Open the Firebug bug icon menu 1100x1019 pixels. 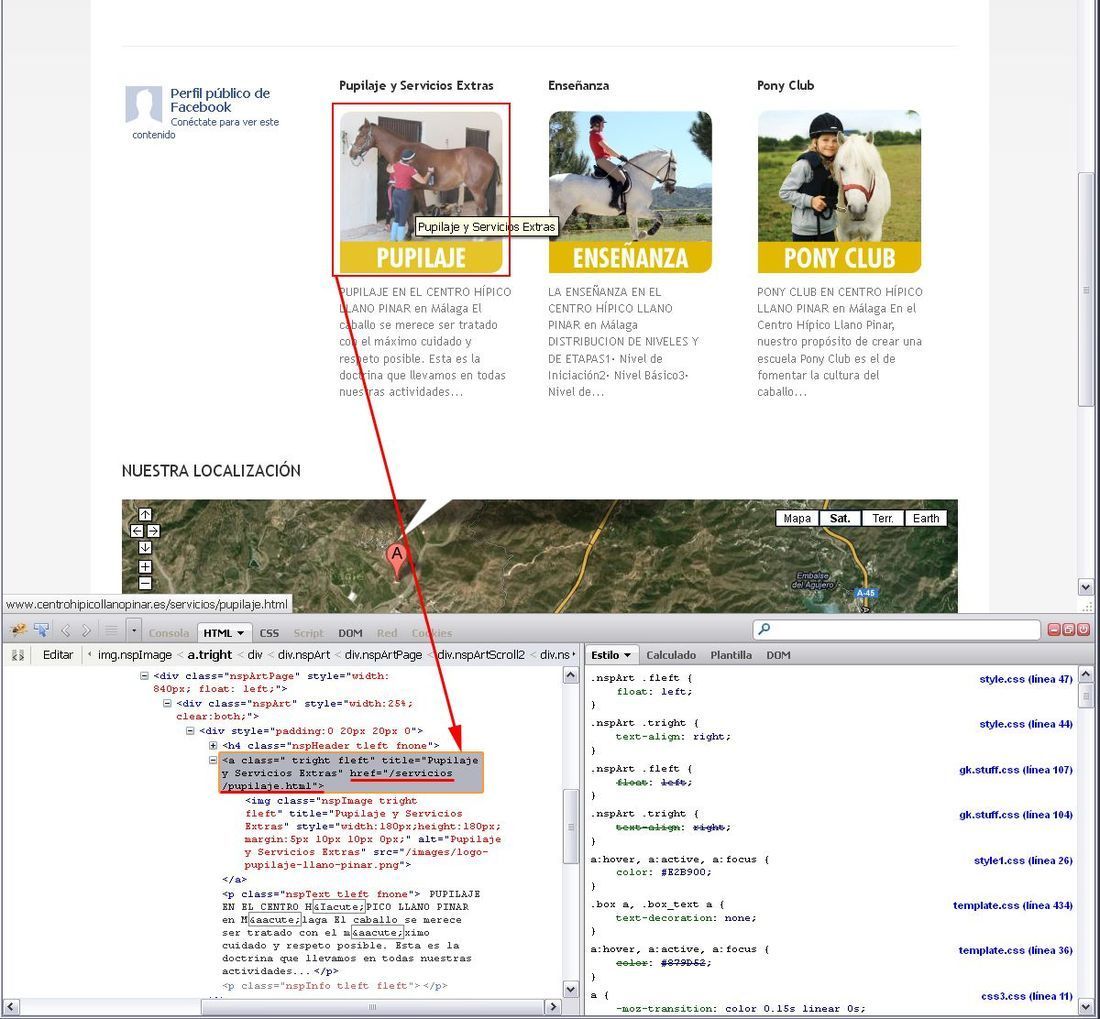[x=18, y=630]
